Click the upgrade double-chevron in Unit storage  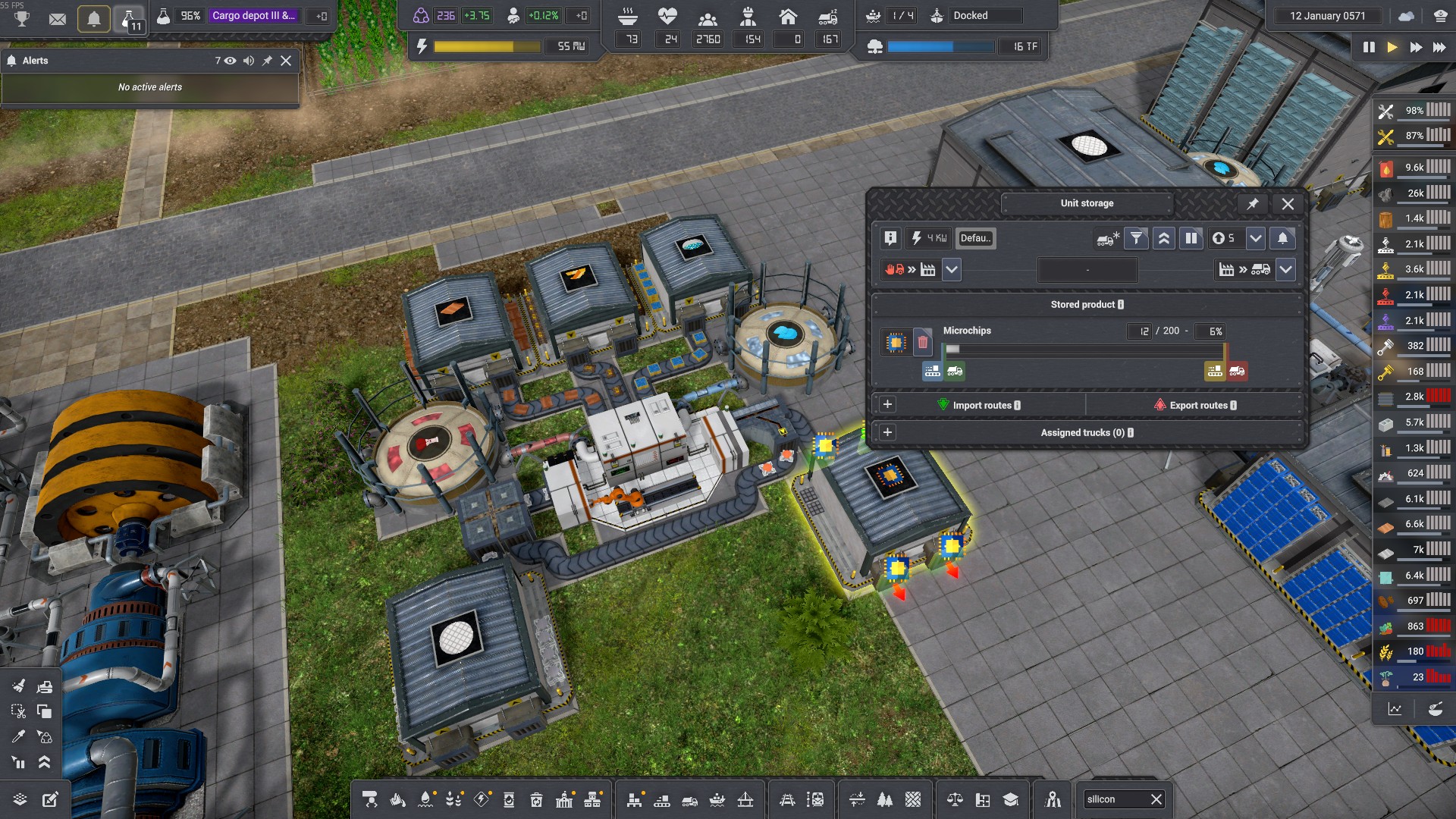pos(1164,238)
